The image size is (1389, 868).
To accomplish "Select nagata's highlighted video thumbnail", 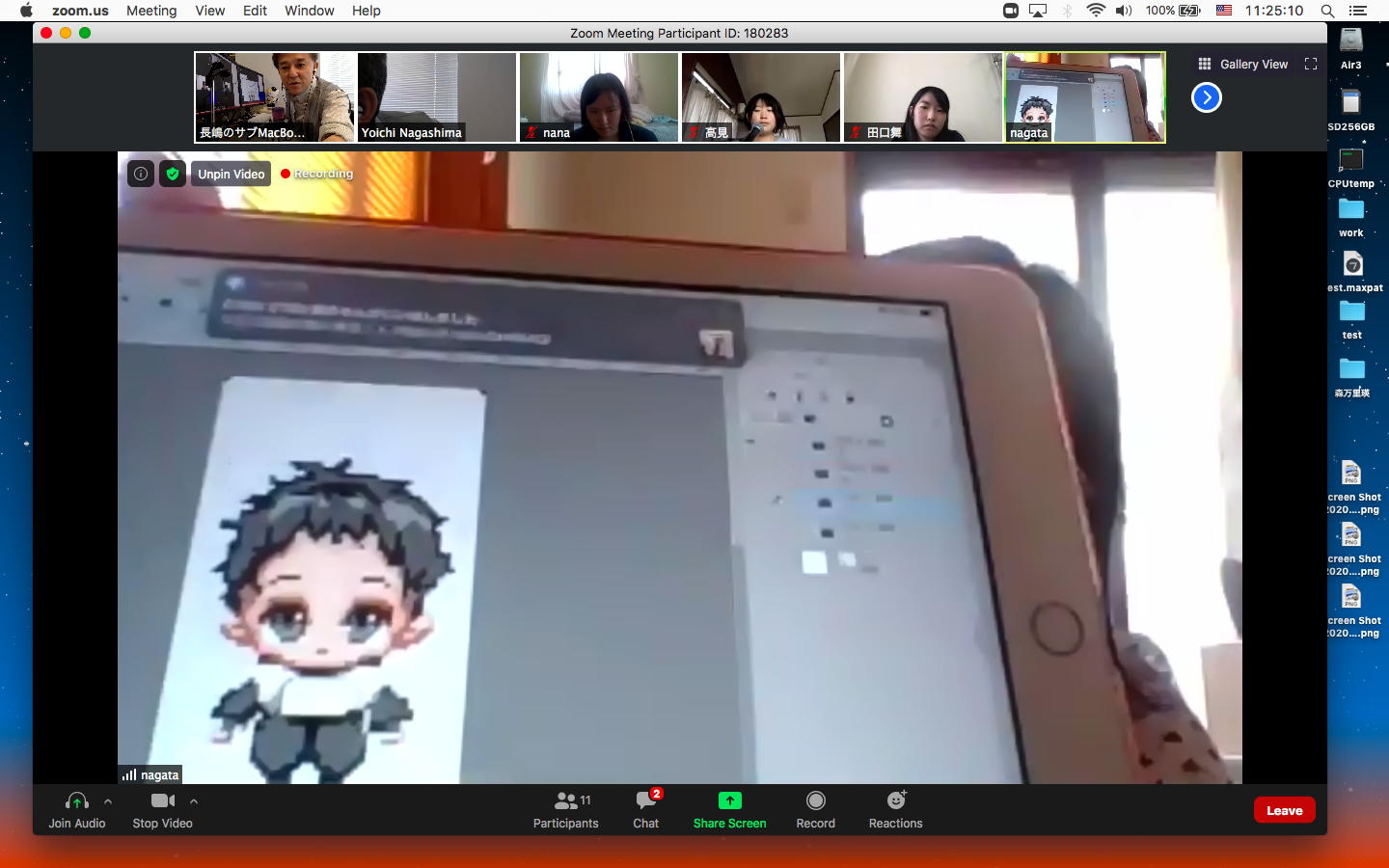I will pos(1085,97).
